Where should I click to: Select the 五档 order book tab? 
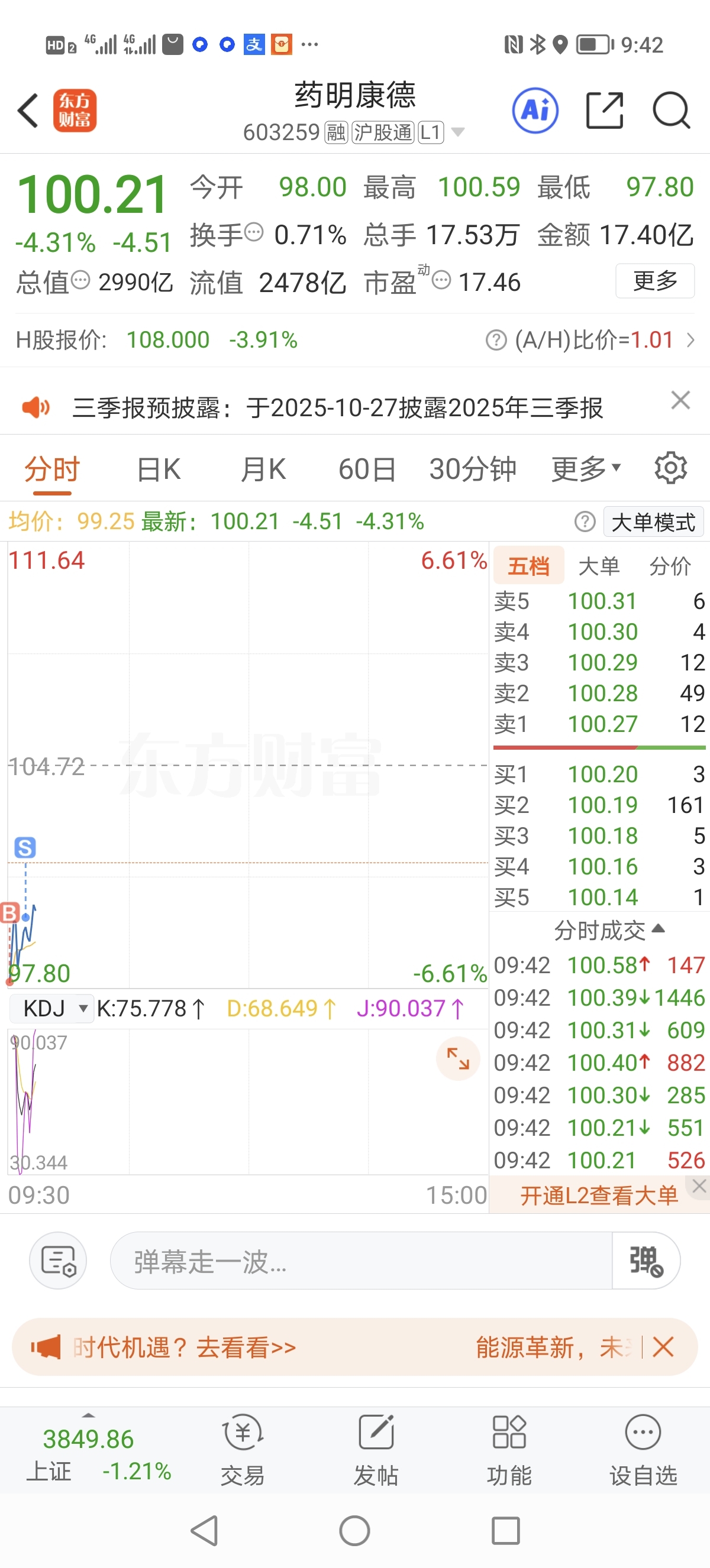528,566
